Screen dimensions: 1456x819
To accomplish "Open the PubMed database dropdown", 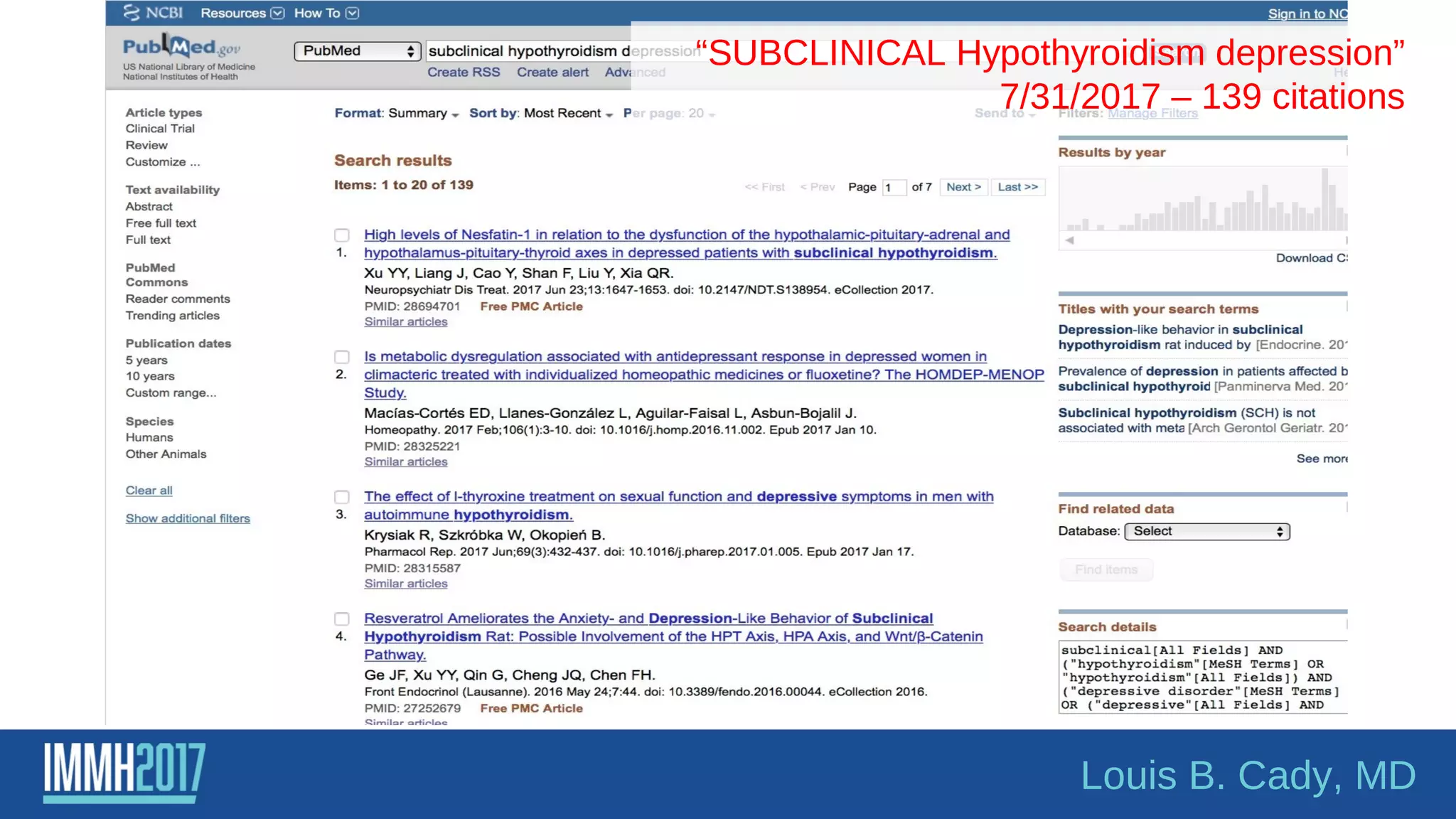I will pos(358,51).
